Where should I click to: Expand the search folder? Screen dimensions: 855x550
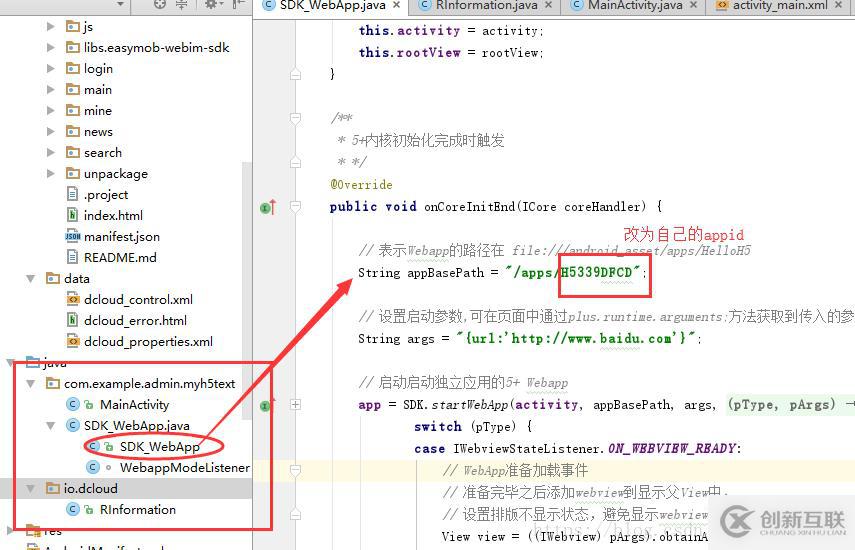[x=51, y=152]
